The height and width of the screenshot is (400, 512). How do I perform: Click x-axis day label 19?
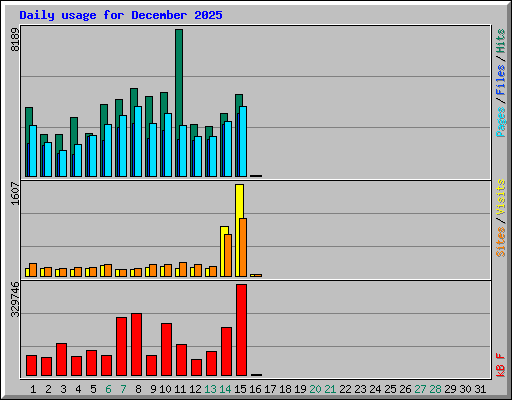tap(300, 389)
